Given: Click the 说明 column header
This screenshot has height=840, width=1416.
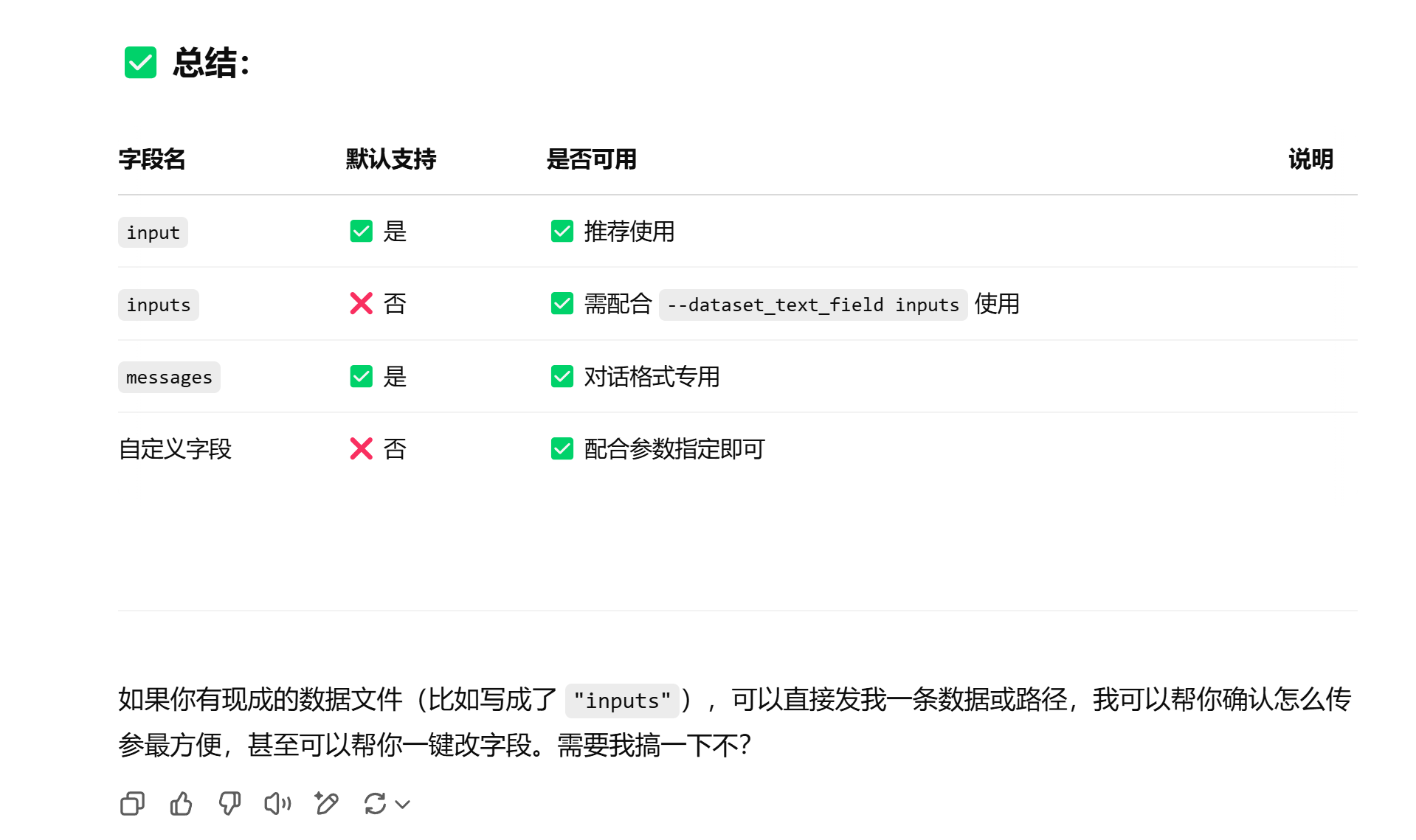Looking at the screenshot, I should [1310, 159].
